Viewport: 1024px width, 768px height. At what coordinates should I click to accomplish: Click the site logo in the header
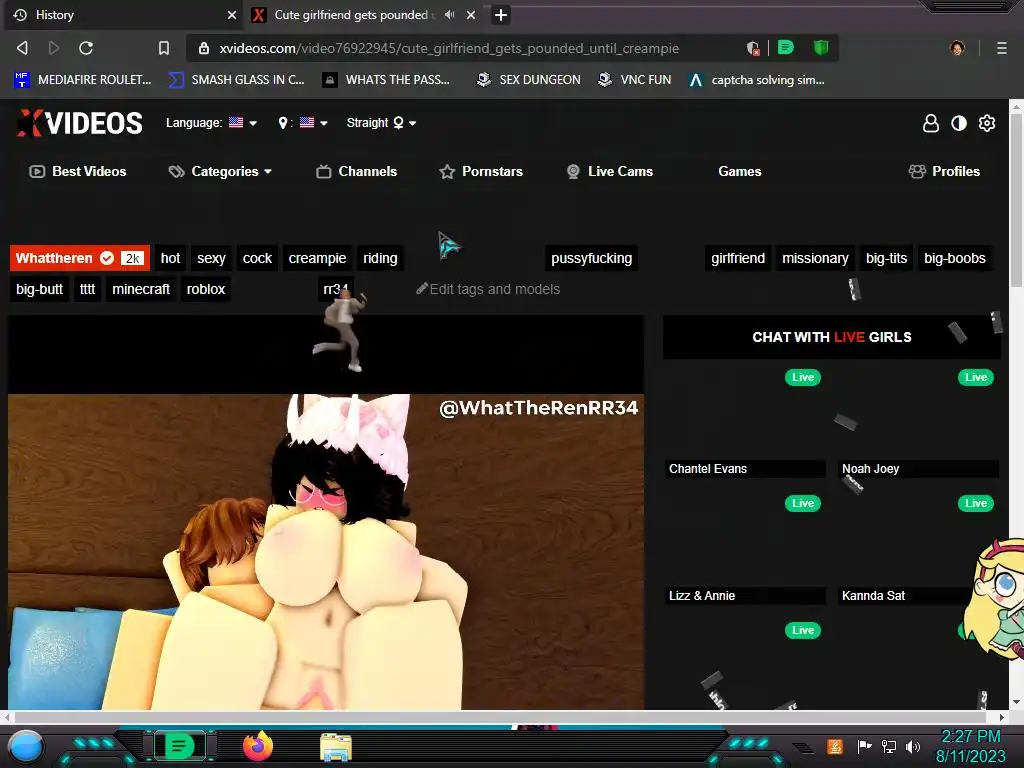click(79, 123)
